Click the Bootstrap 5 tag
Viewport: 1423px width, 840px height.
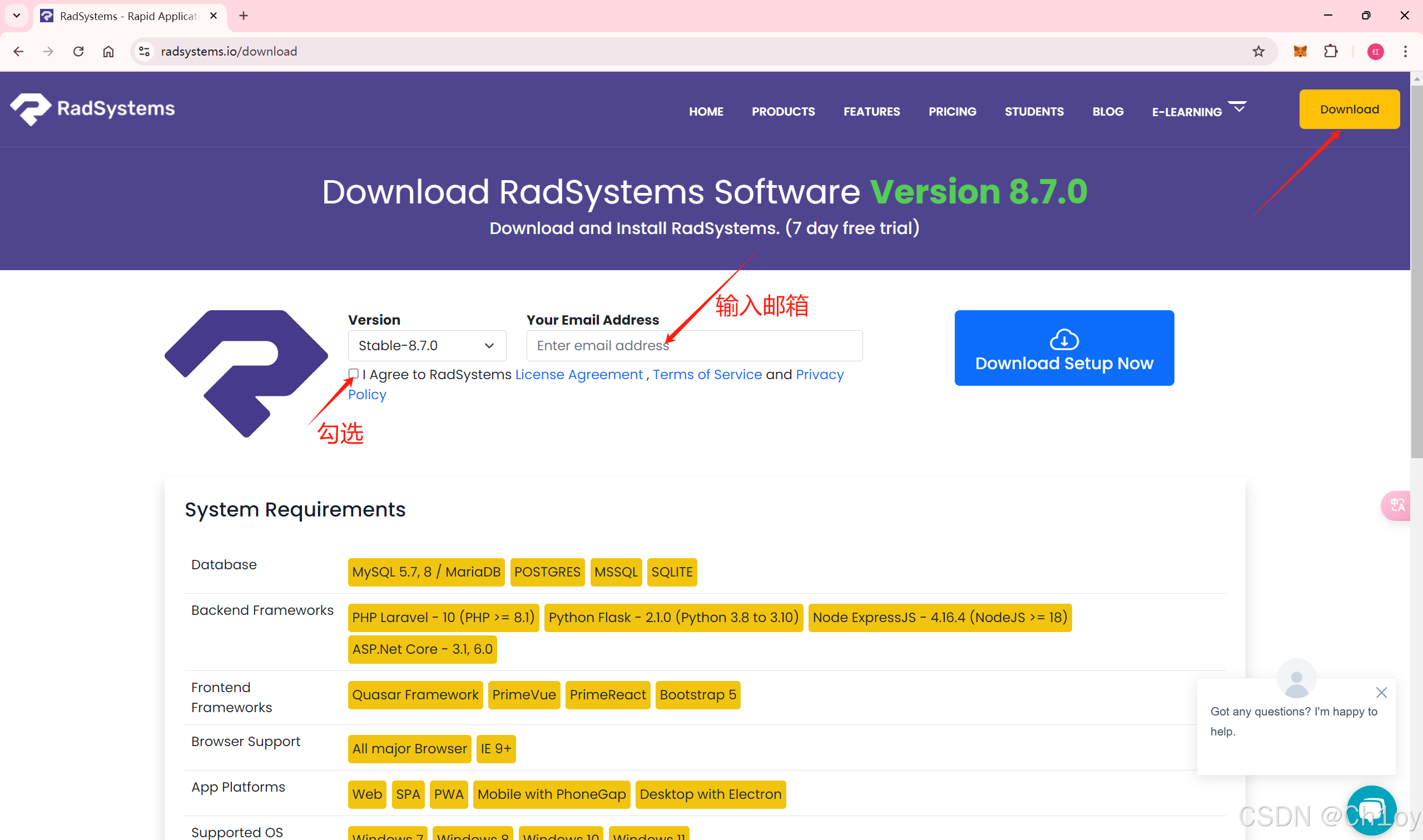tap(698, 694)
